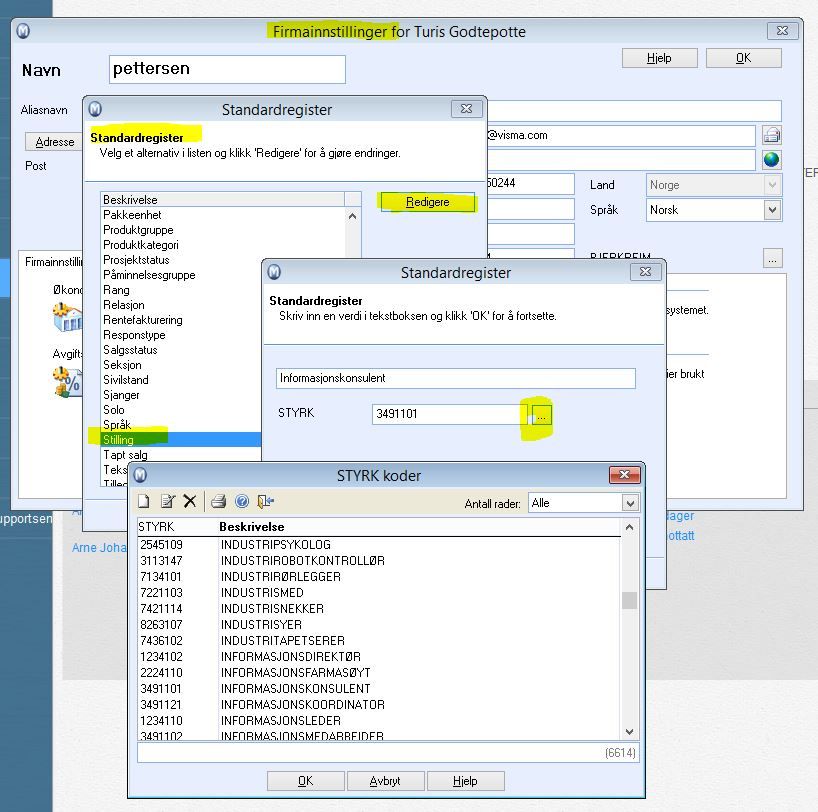Select the INFORMASJONSKOORDINATOR row
Viewport: 818px width, 812px height.
pos(379,705)
